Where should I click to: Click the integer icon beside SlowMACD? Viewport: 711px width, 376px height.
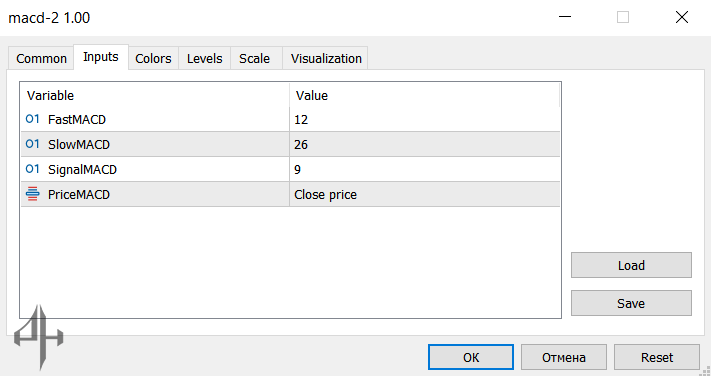tap(33, 144)
